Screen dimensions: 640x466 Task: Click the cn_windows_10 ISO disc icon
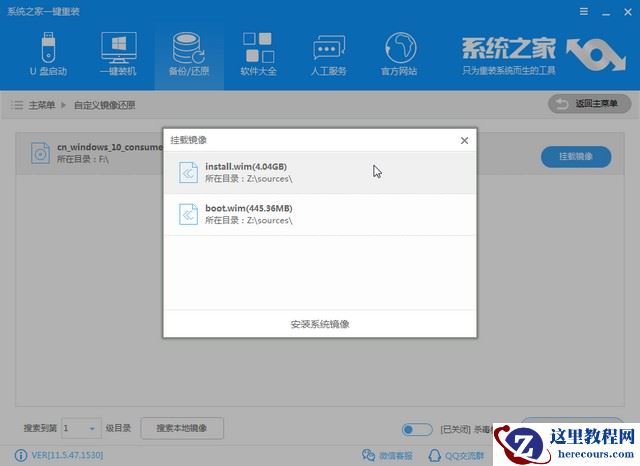[40, 153]
